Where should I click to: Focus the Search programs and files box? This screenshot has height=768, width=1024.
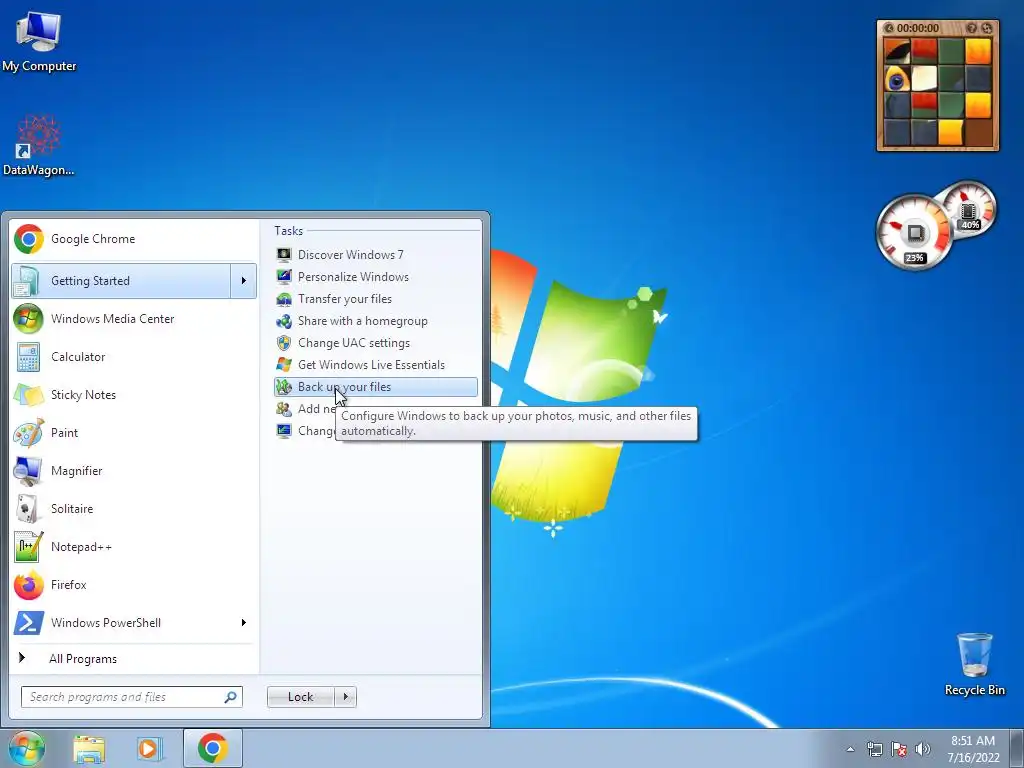tap(132, 697)
